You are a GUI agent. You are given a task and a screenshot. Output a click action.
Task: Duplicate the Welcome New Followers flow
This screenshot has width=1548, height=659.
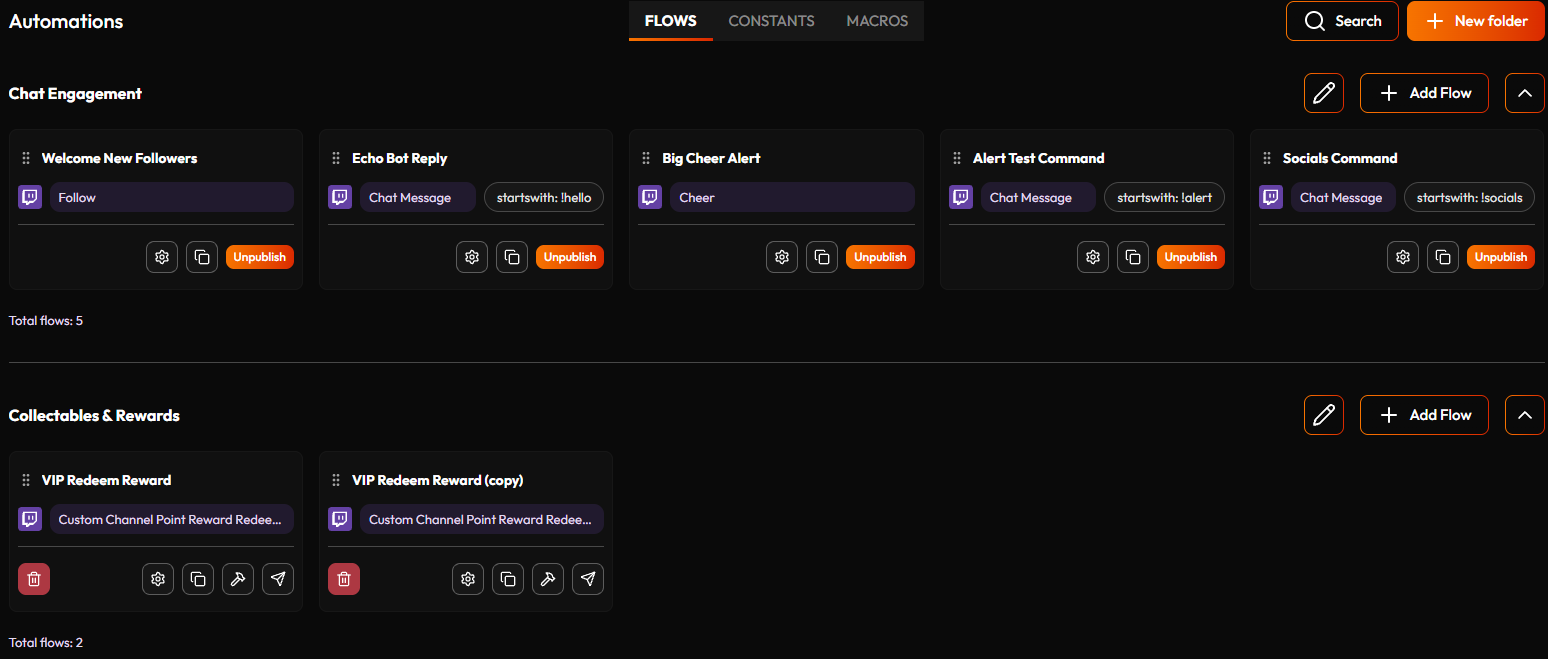(202, 257)
